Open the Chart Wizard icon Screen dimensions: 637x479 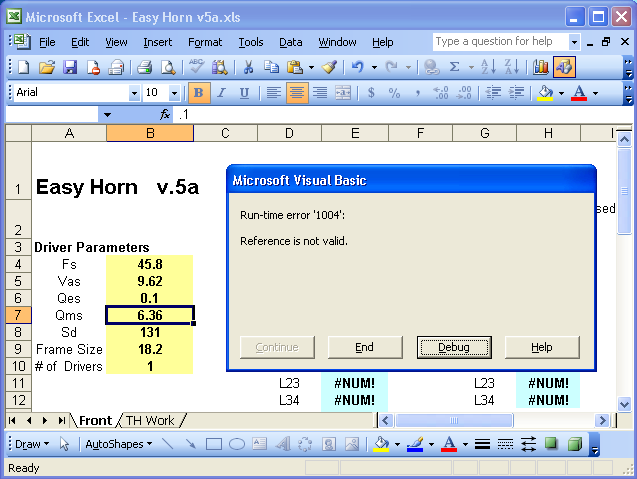pos(541,67)
